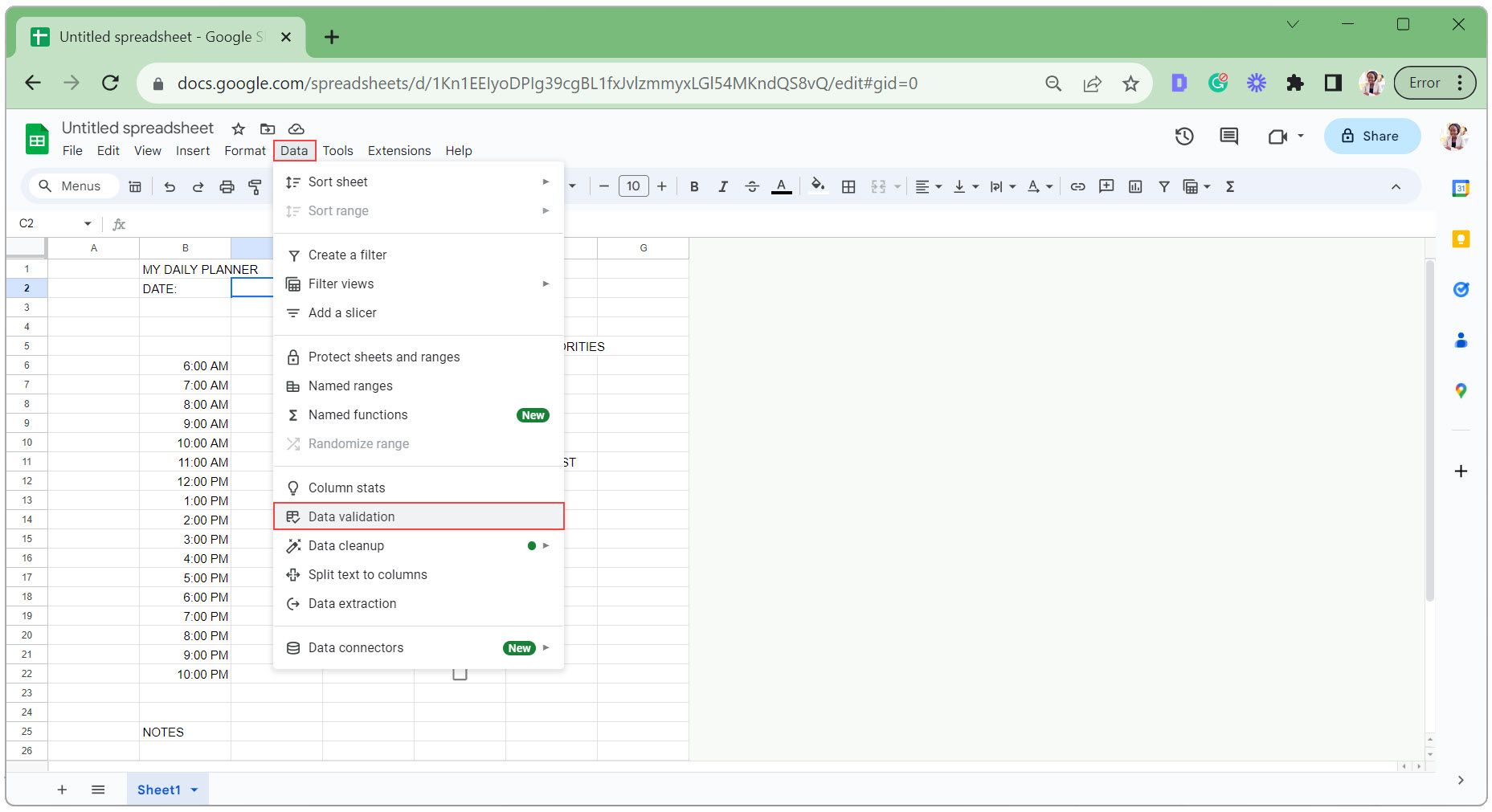
Task: Toggle italic formatting
Action: 722,186
